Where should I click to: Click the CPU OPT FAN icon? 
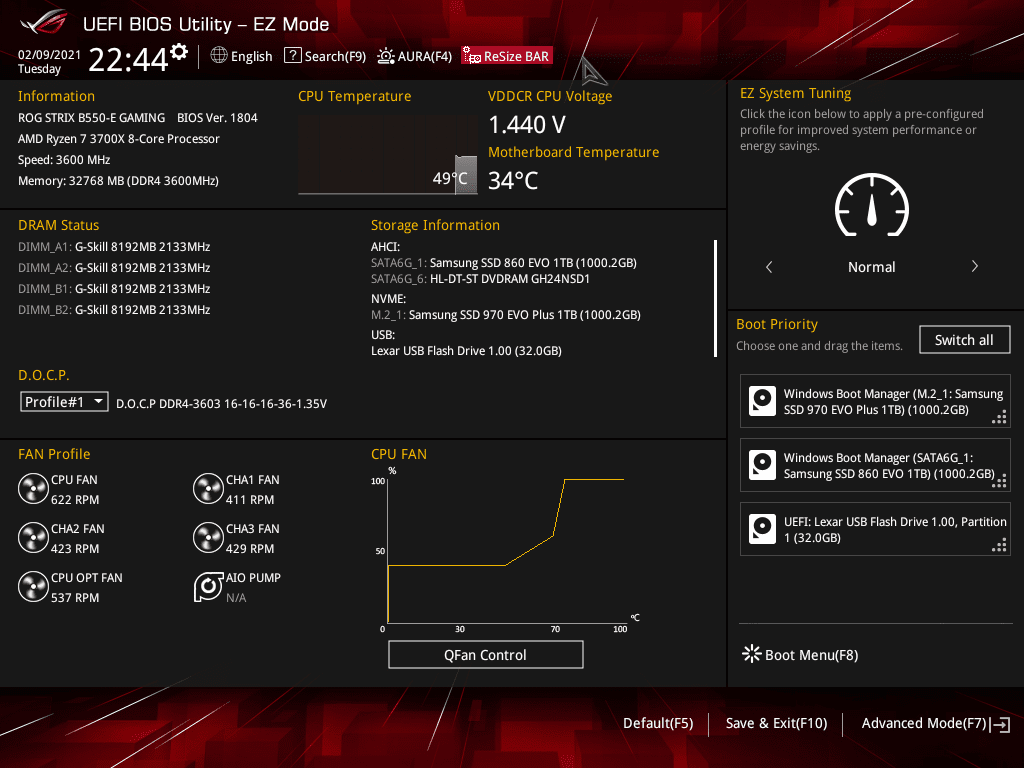pyautogui.click(x=33, y=587)
